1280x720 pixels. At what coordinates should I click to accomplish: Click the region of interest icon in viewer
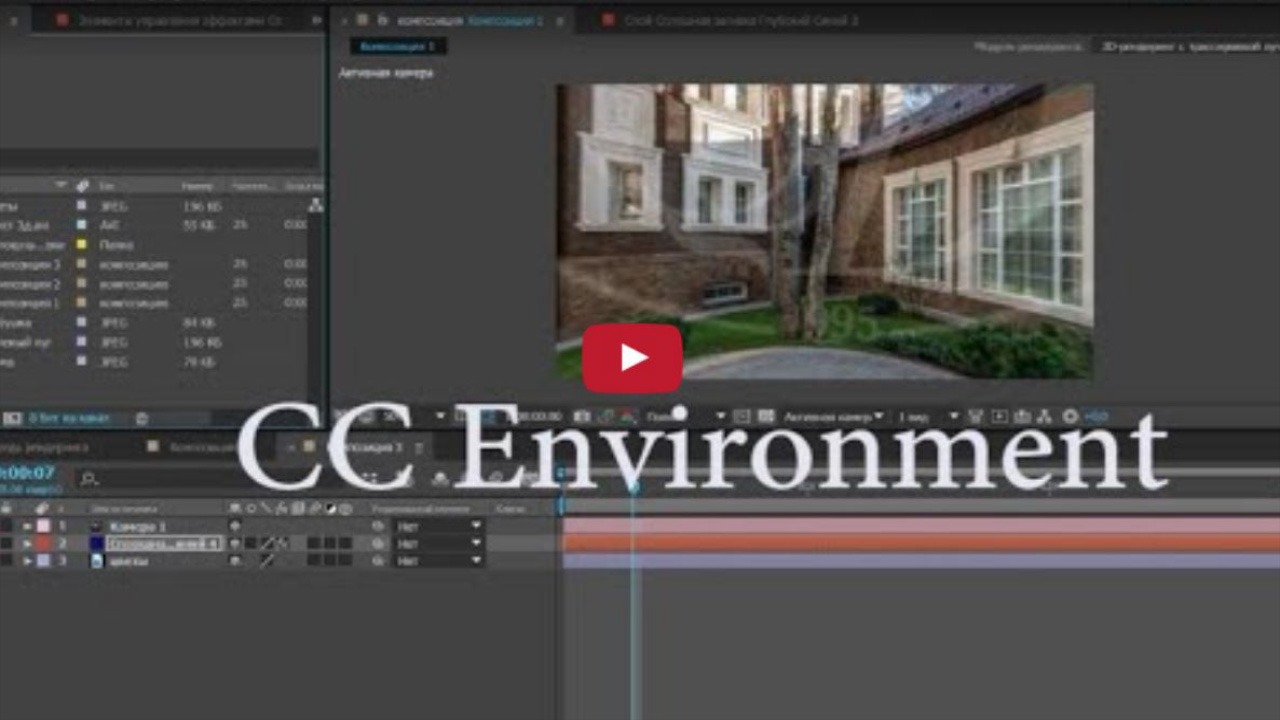741,416
